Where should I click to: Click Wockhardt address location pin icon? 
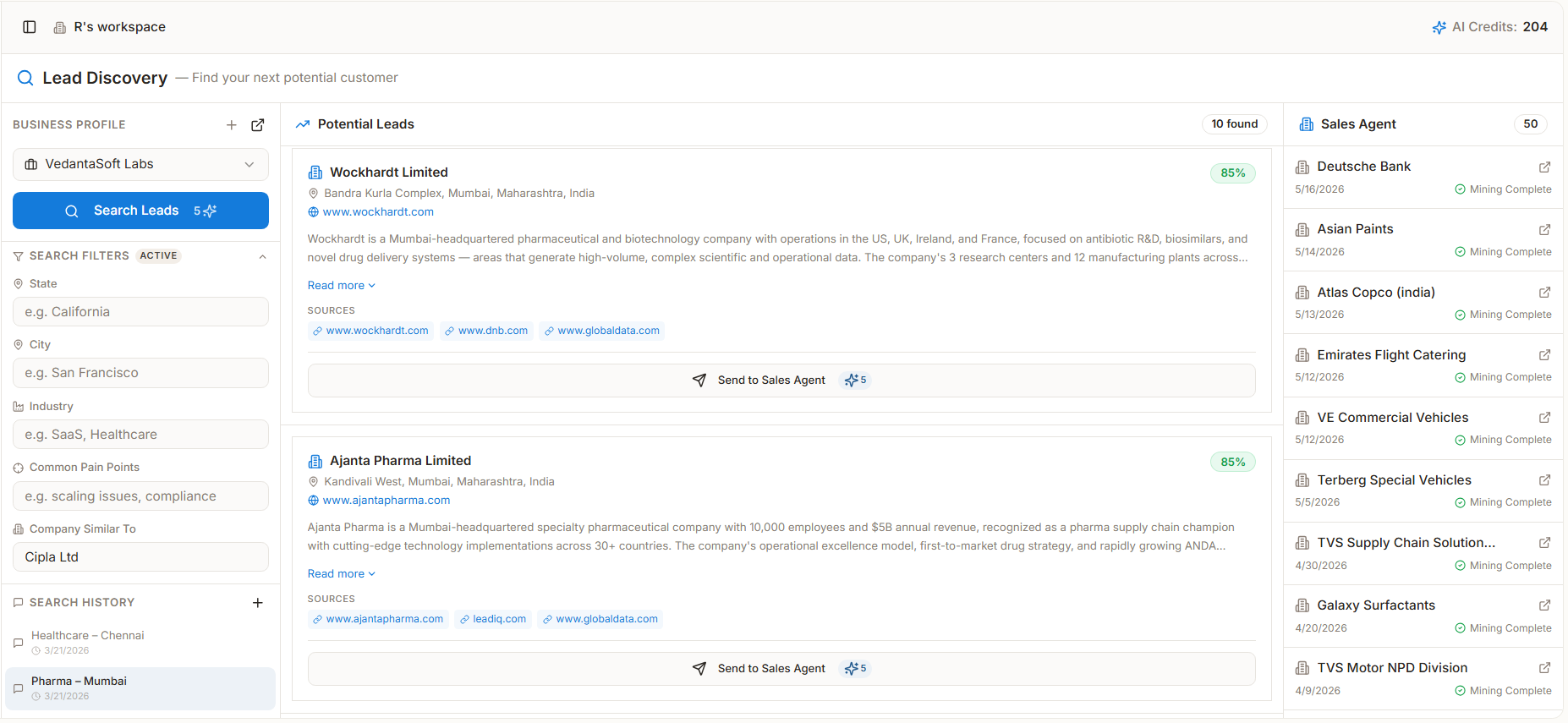click(x=313, y=194)
